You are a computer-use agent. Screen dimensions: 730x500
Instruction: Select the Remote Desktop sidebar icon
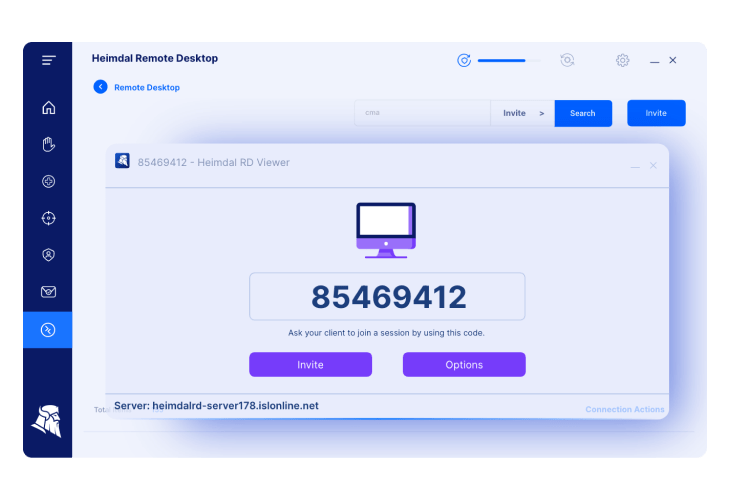(48, 330)
